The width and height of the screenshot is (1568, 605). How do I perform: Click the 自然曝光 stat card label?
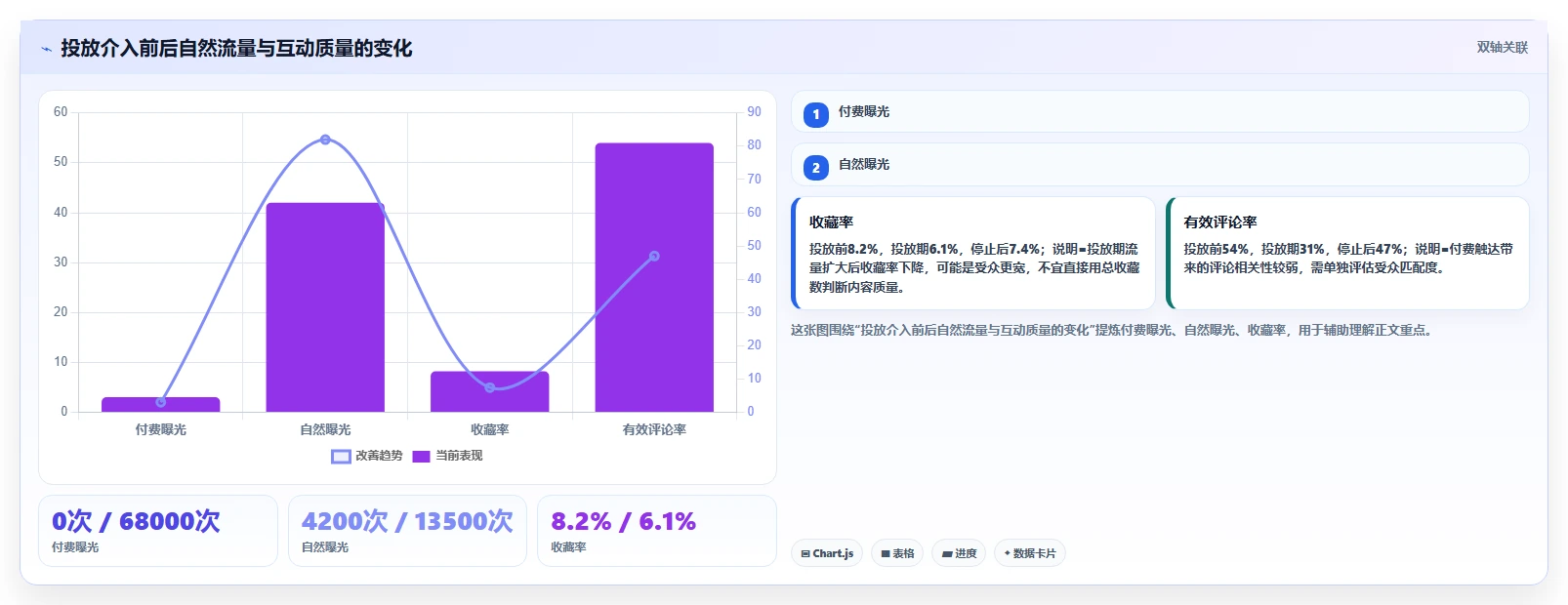coord(325,547)
